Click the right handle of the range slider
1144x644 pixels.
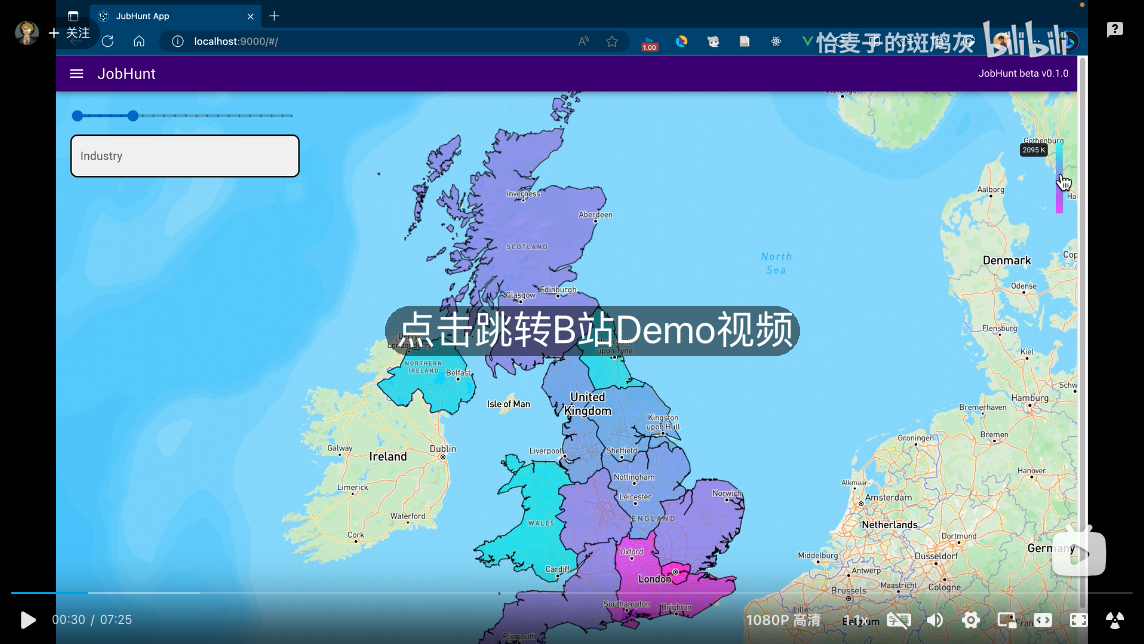pyautogui.click(x=133, y=116)
